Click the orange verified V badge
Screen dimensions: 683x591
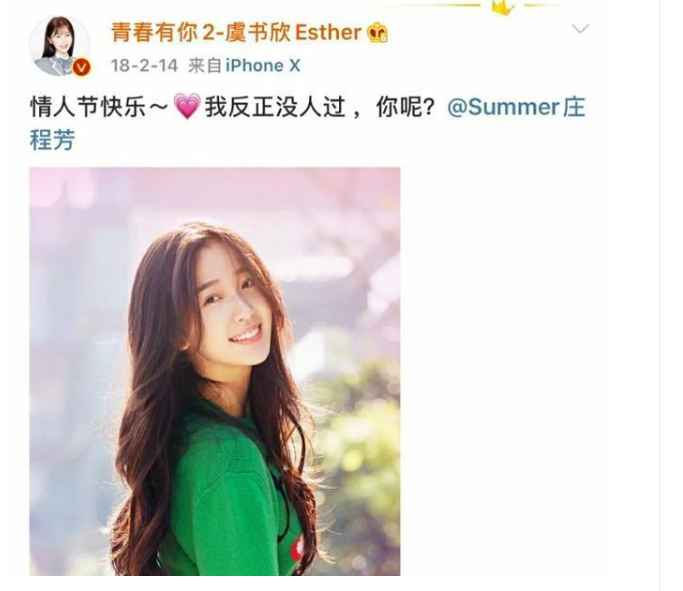click(x=81, y=68)
